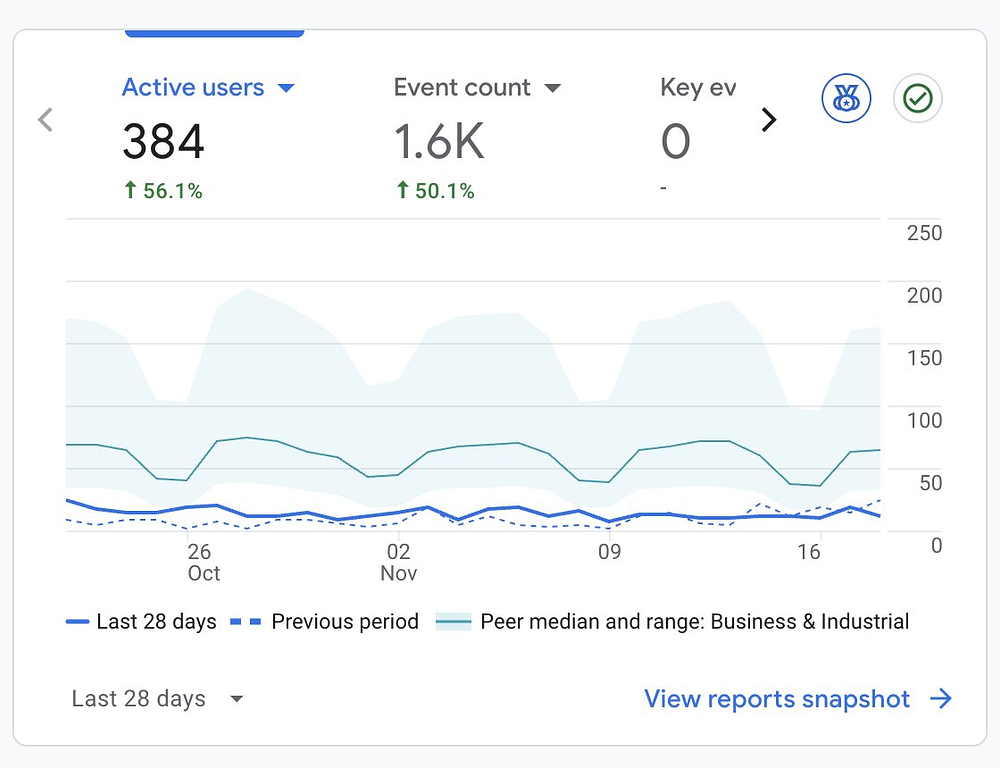The height and width of the screenshot is (768, 1000).
Task: Click the green checkmark data quality icon
Action: pyautogui.click(x=917, y=99)
